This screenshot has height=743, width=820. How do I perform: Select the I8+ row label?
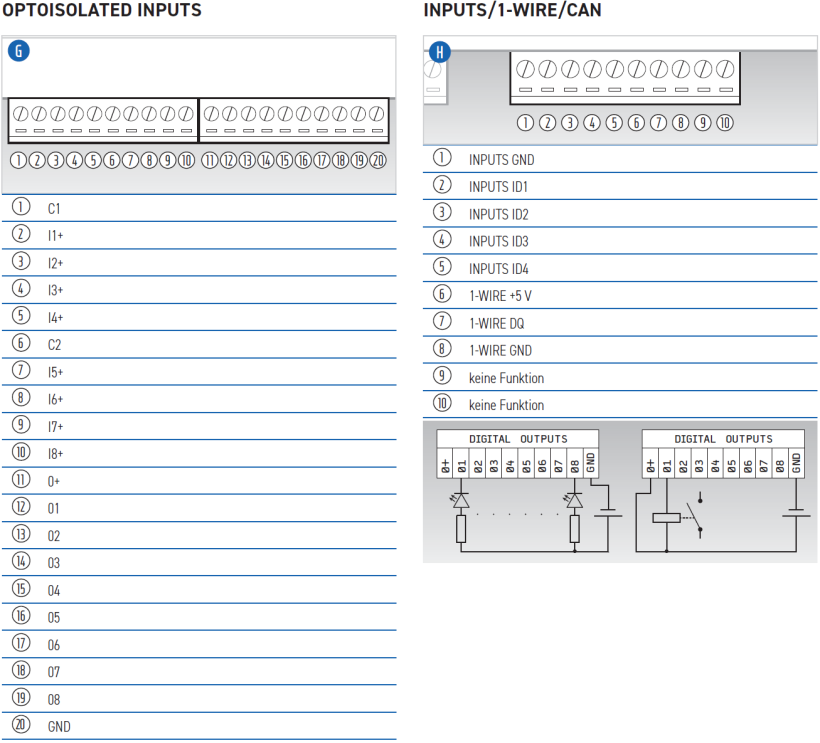55,454
